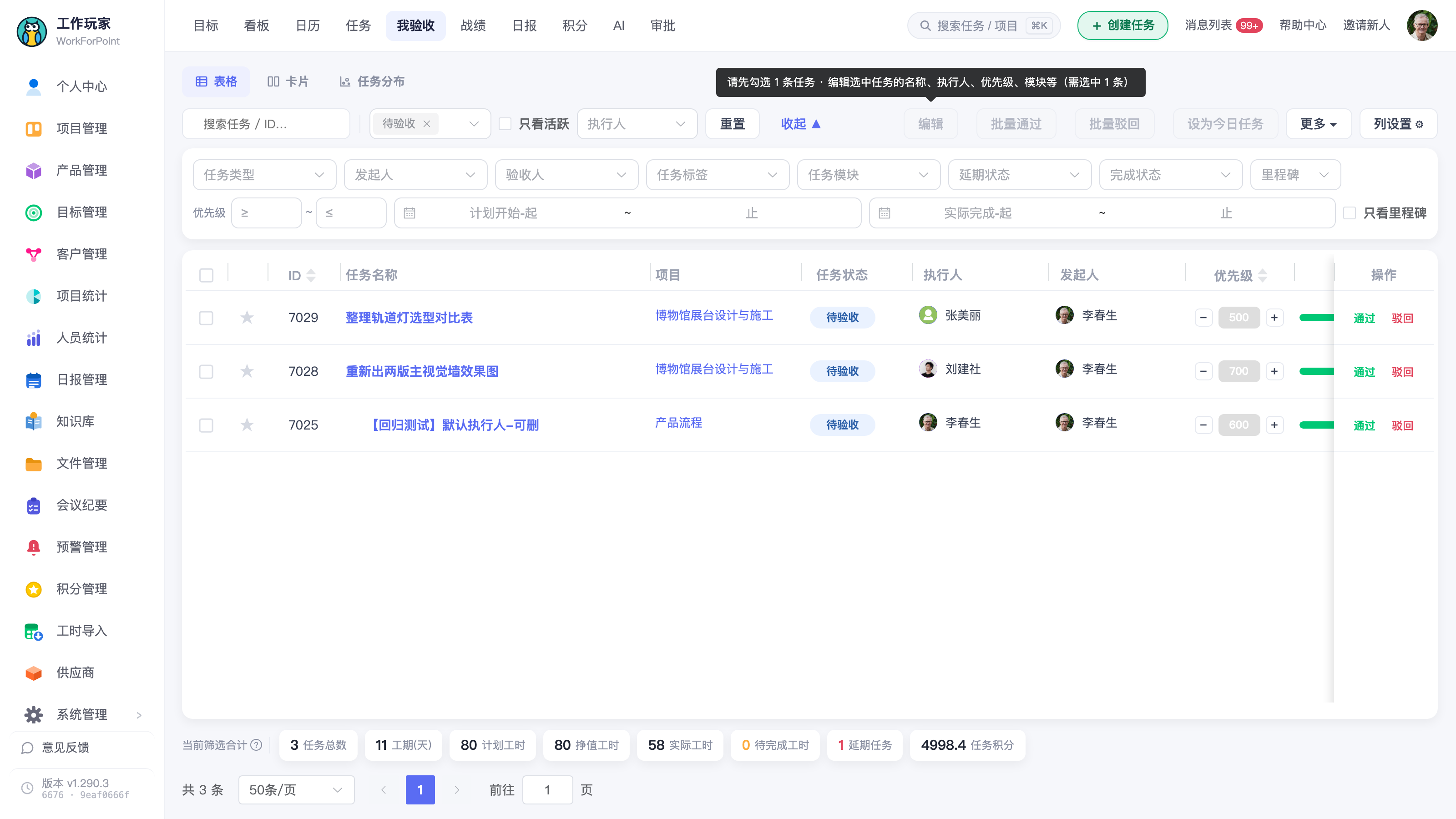
Task: Open 产品管理 cube icon
Action: (33, 170)
